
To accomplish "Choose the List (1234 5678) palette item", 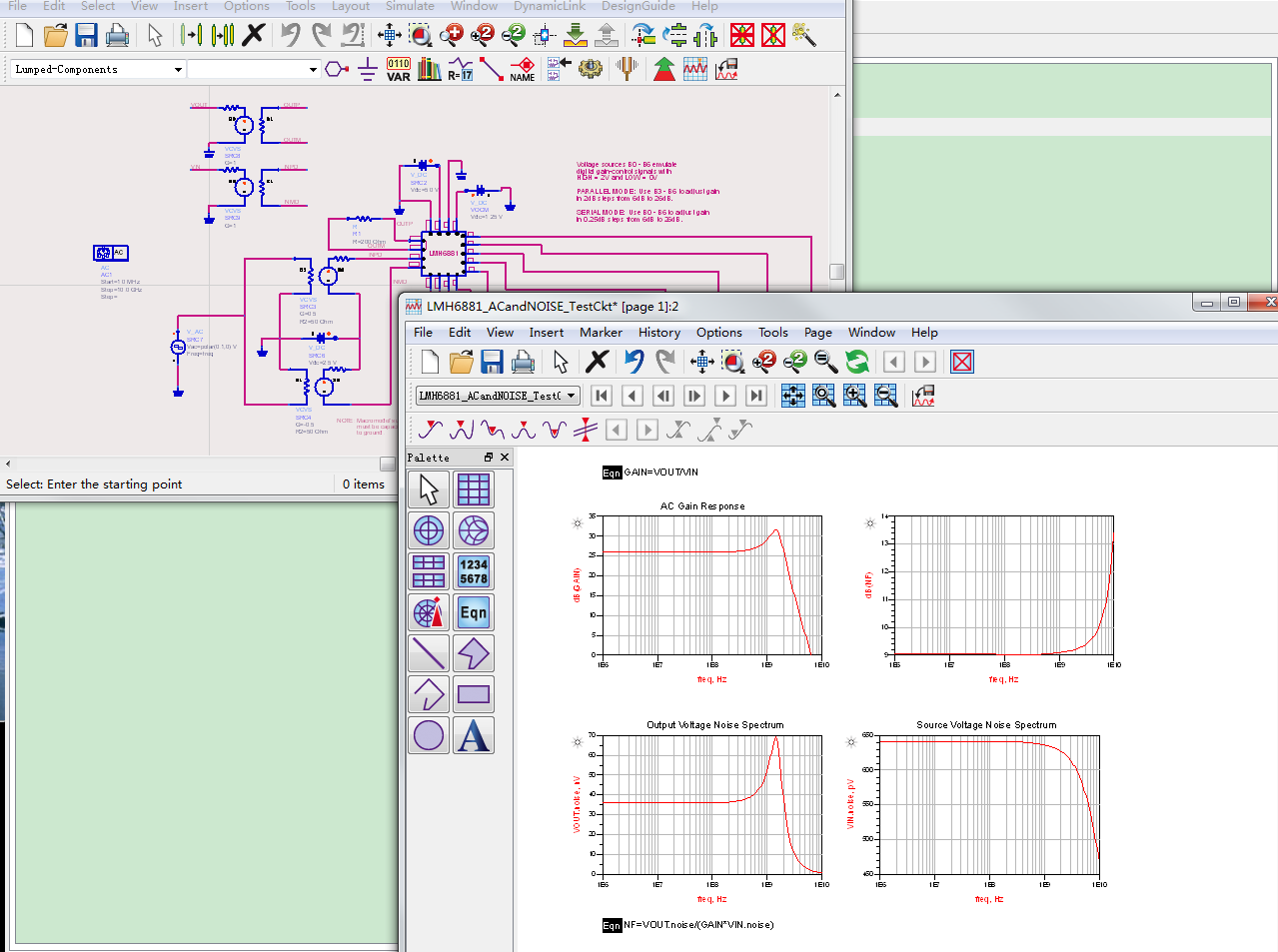I will tap(474, 571).
